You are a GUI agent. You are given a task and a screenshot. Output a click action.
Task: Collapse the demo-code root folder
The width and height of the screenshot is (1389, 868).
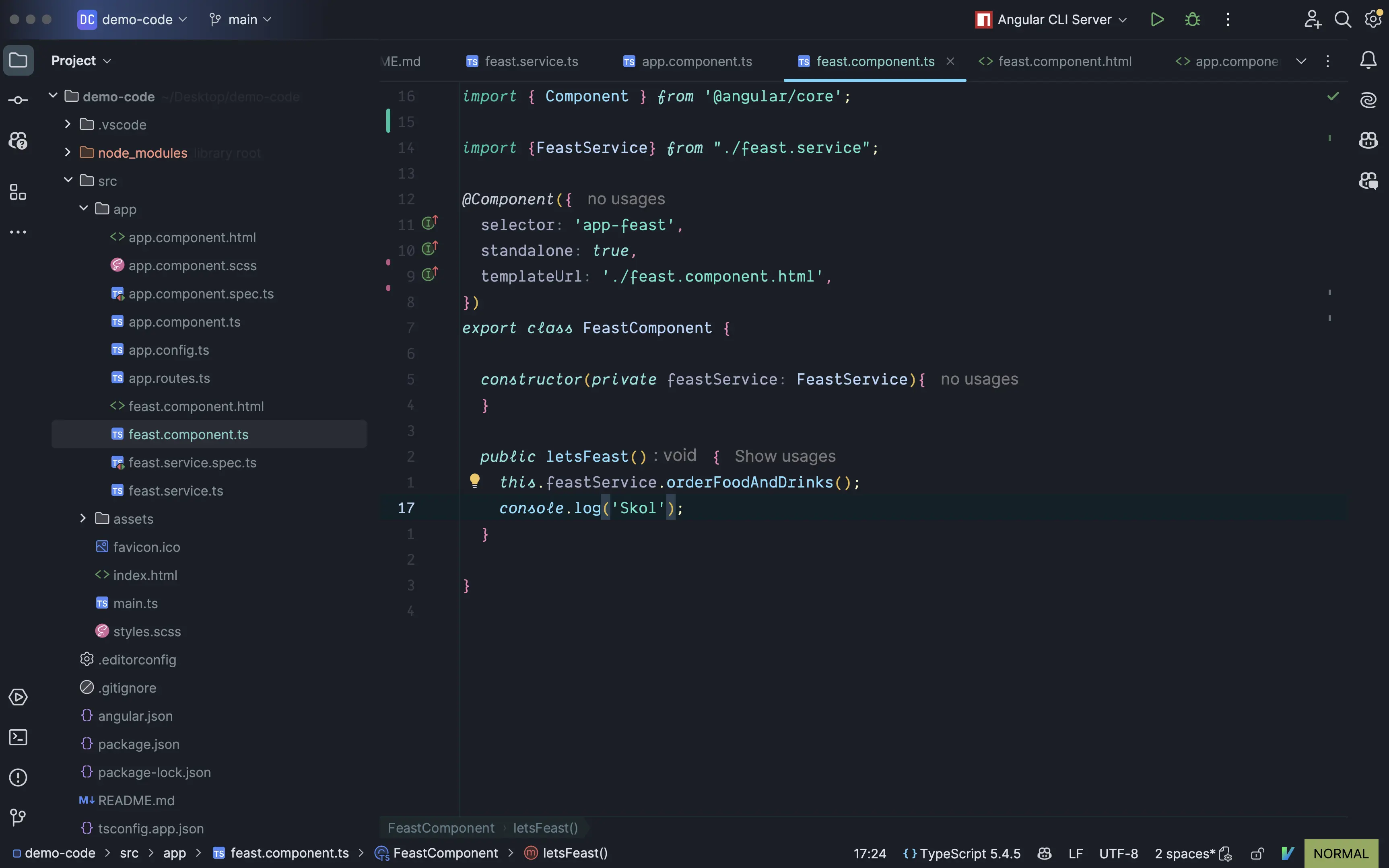click(x=53, y=96)
